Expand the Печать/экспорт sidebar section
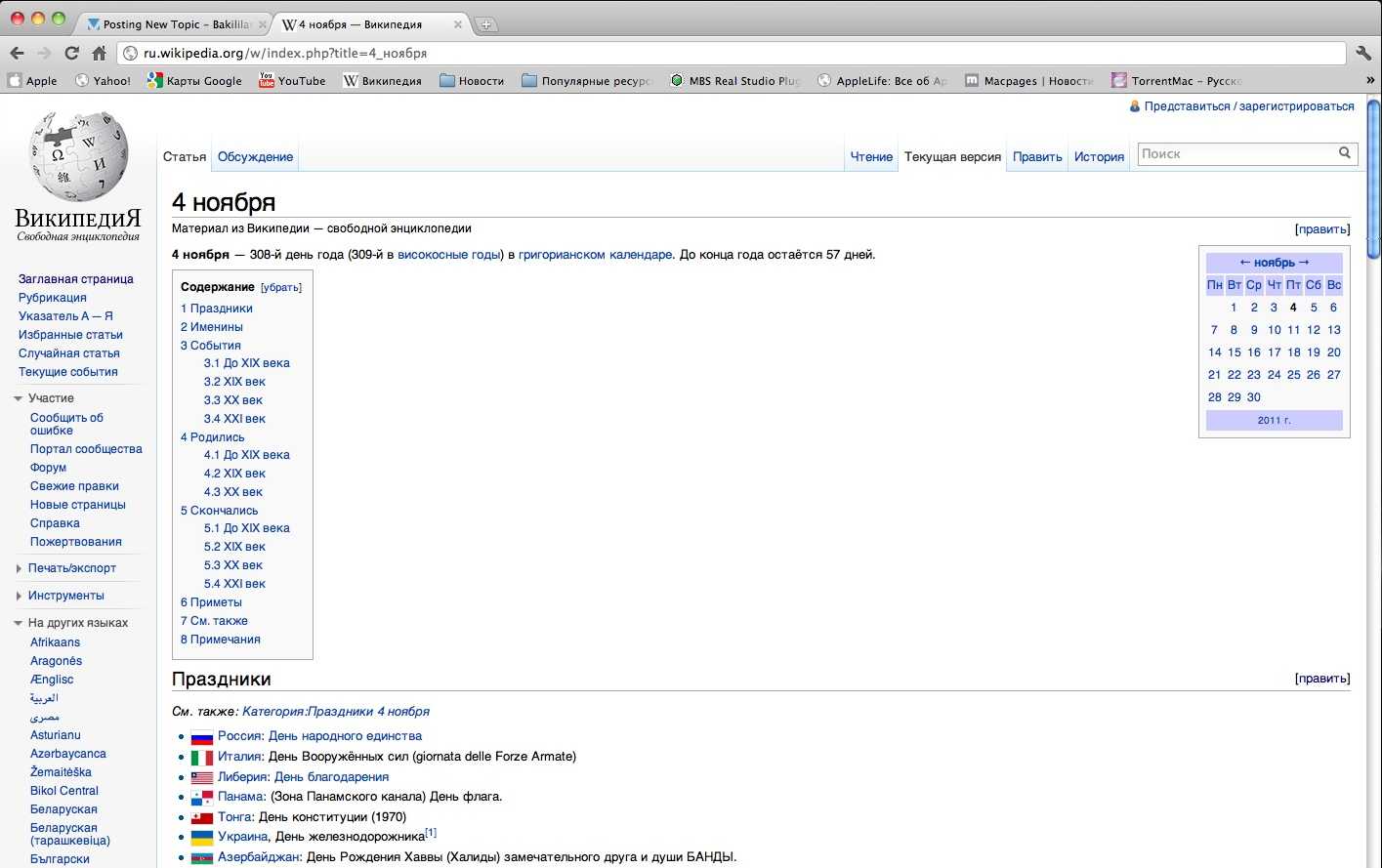 click(x=19, y=568)
